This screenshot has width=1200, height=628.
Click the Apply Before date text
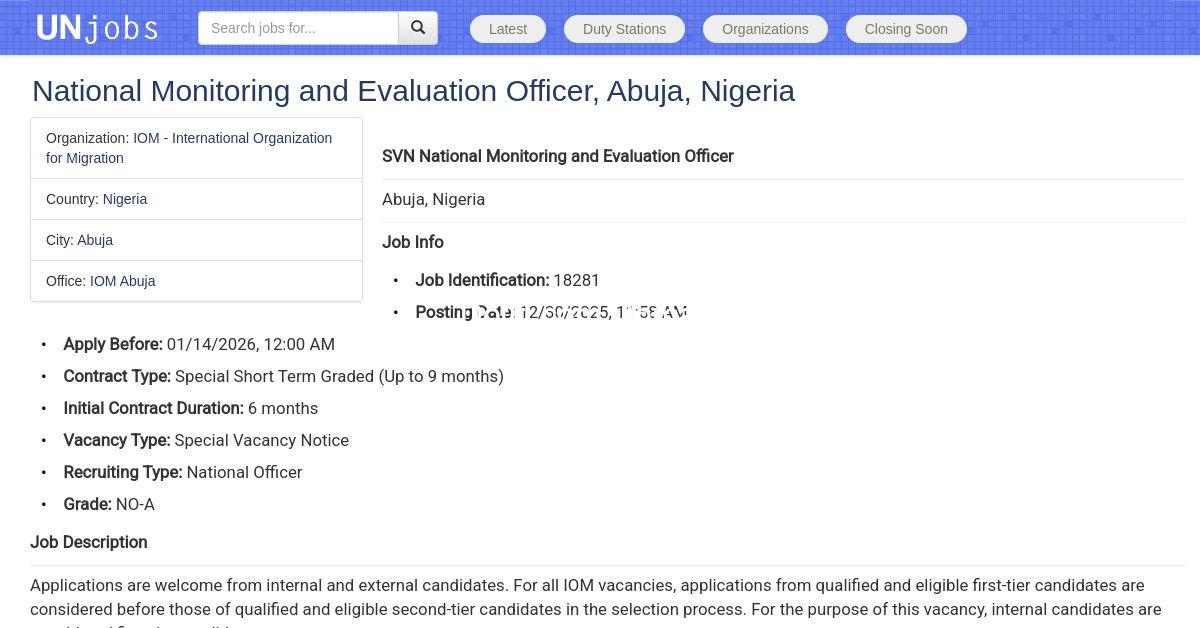pyautogui.click(x=250, y=344)
